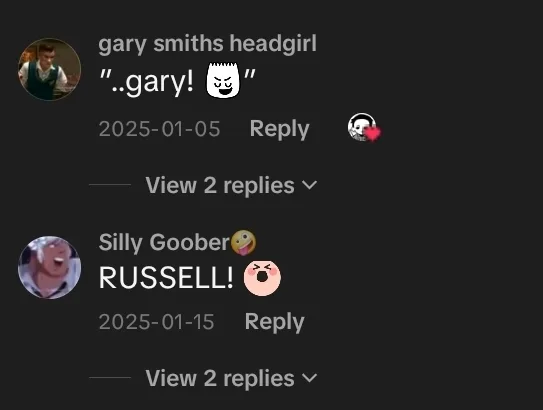The width and height of the screenshot is (543, 410).
Task: Click the Silly Goober username
Action: pos(164,242)
